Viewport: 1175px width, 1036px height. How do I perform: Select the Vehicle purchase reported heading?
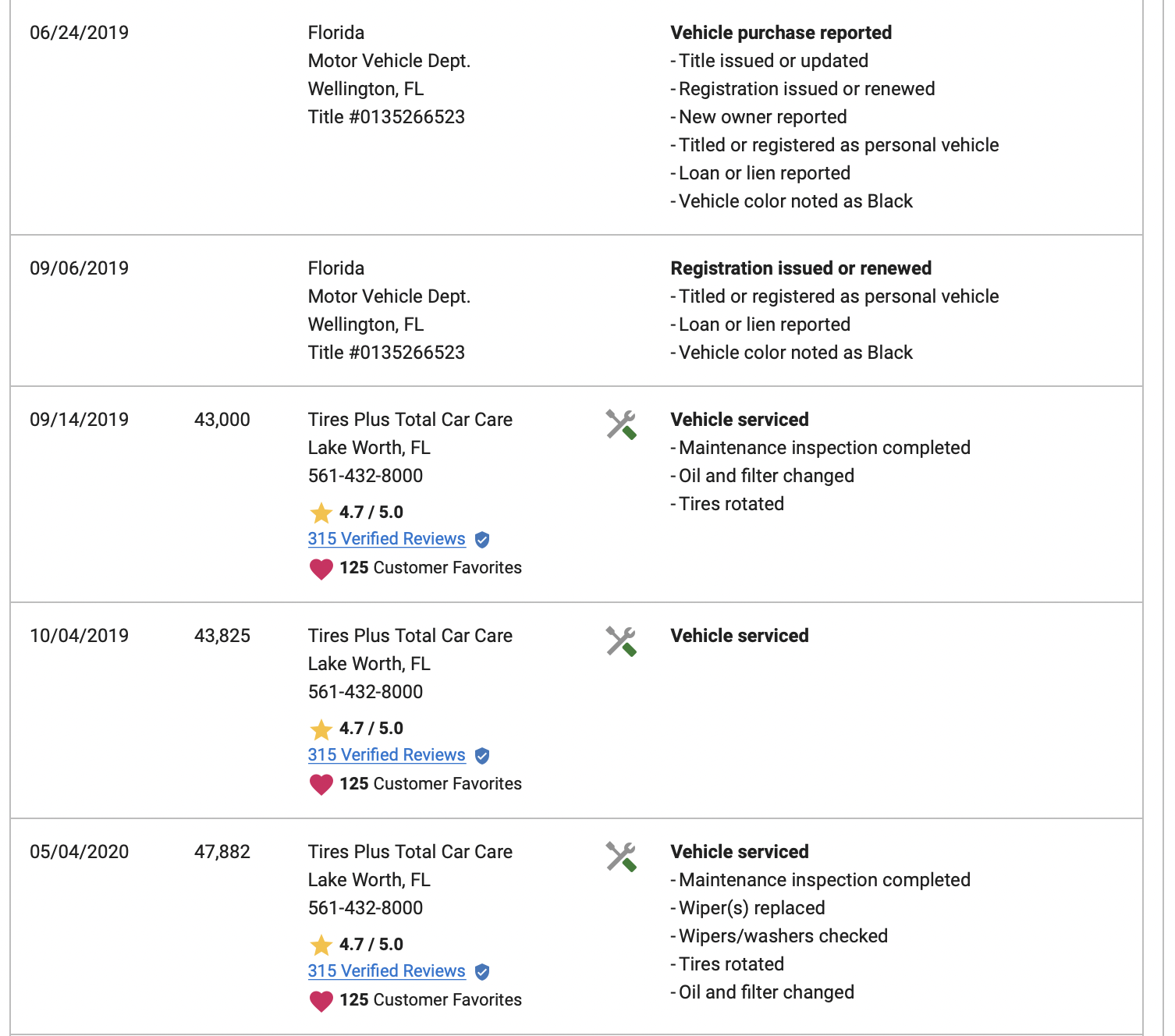[x=781, y=33]
